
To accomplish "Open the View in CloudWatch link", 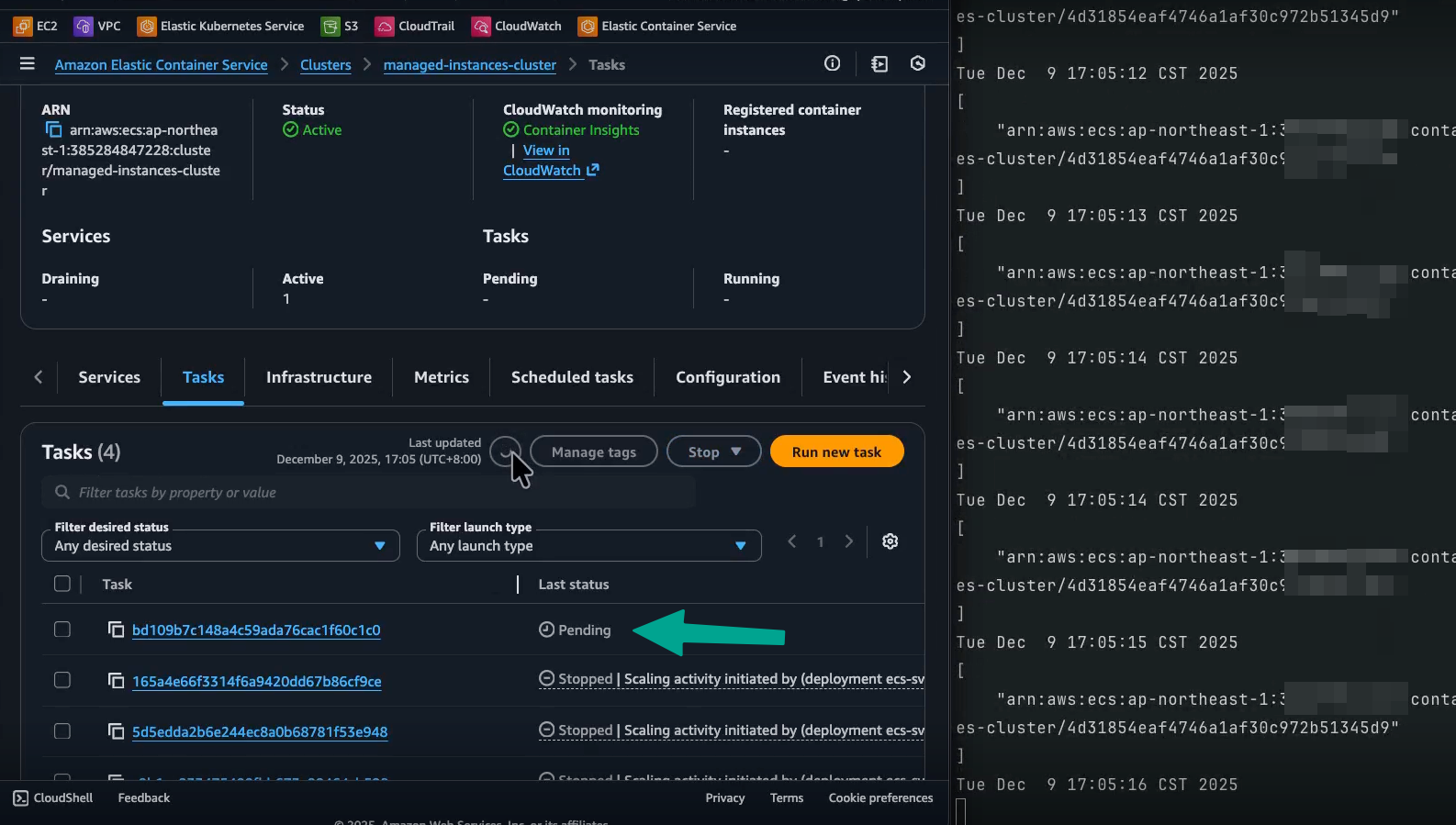I will [x=545, y=161].
